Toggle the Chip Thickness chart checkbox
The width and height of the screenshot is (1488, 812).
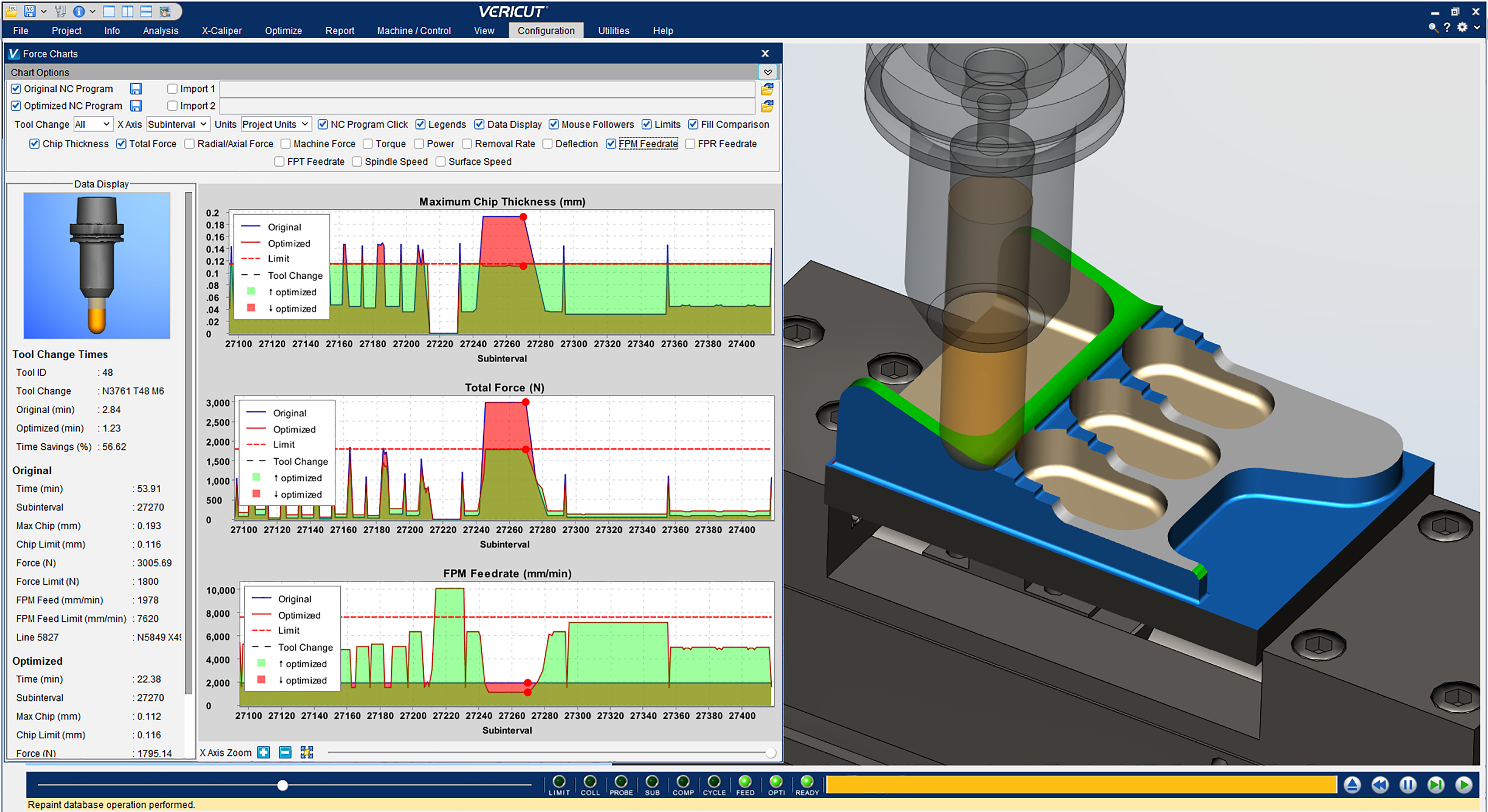[x=35, y=143]
